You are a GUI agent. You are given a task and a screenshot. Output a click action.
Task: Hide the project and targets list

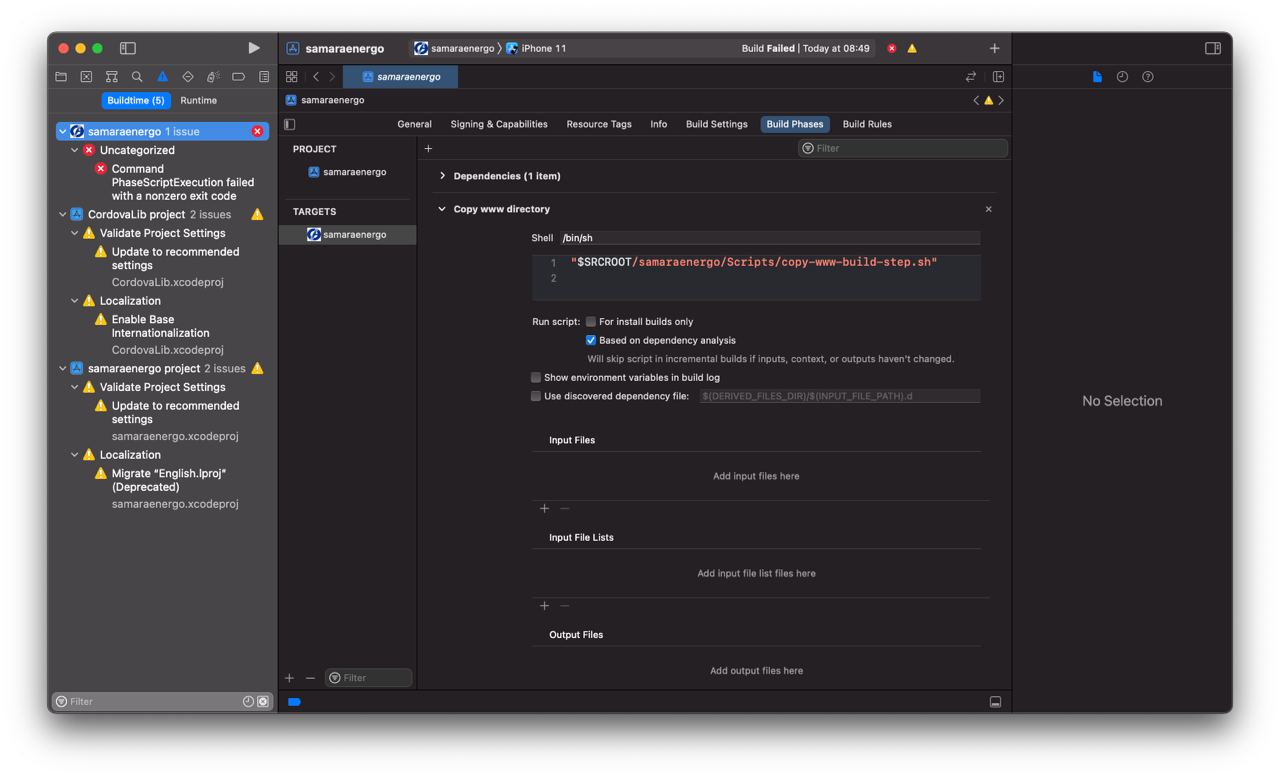pos(290,124)
